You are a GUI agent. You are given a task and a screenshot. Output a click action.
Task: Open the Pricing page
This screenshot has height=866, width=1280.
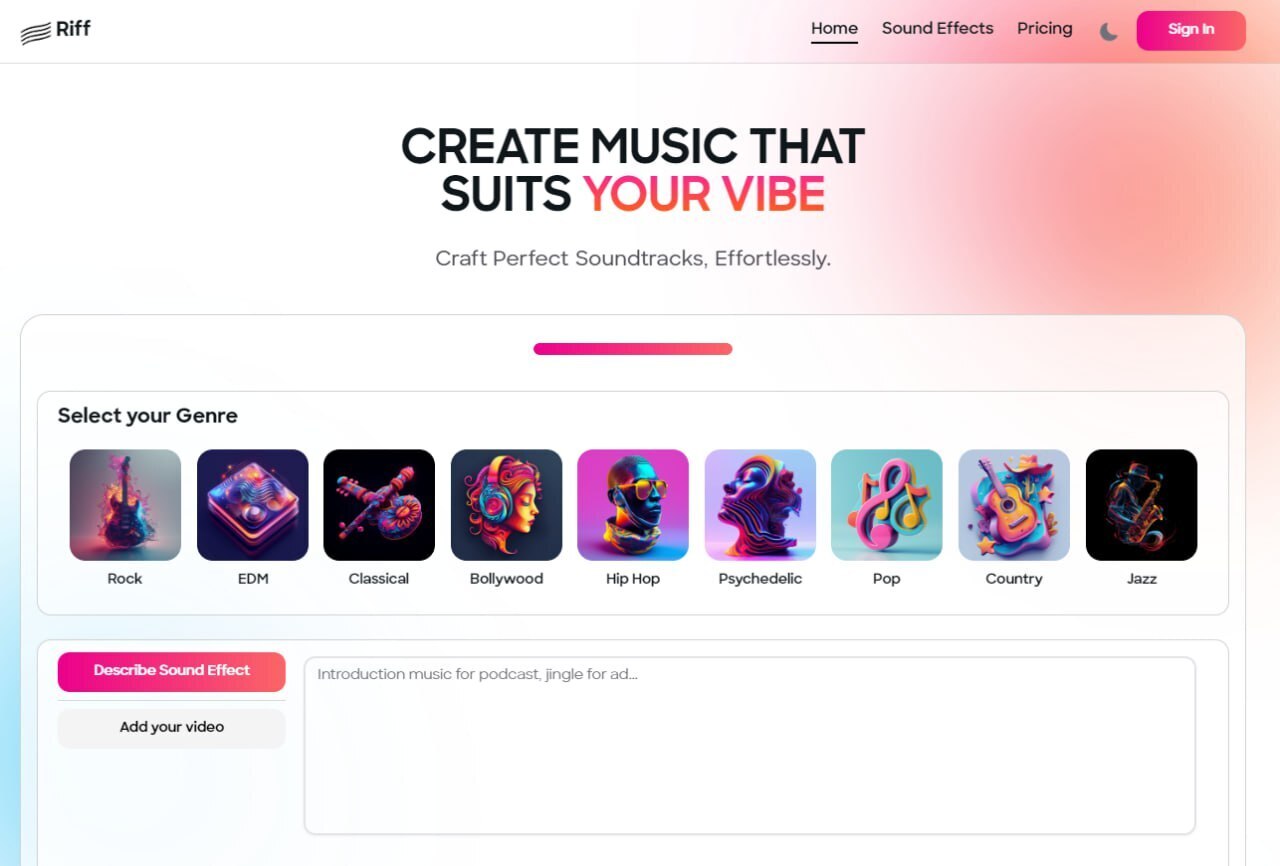point(1045,28)
